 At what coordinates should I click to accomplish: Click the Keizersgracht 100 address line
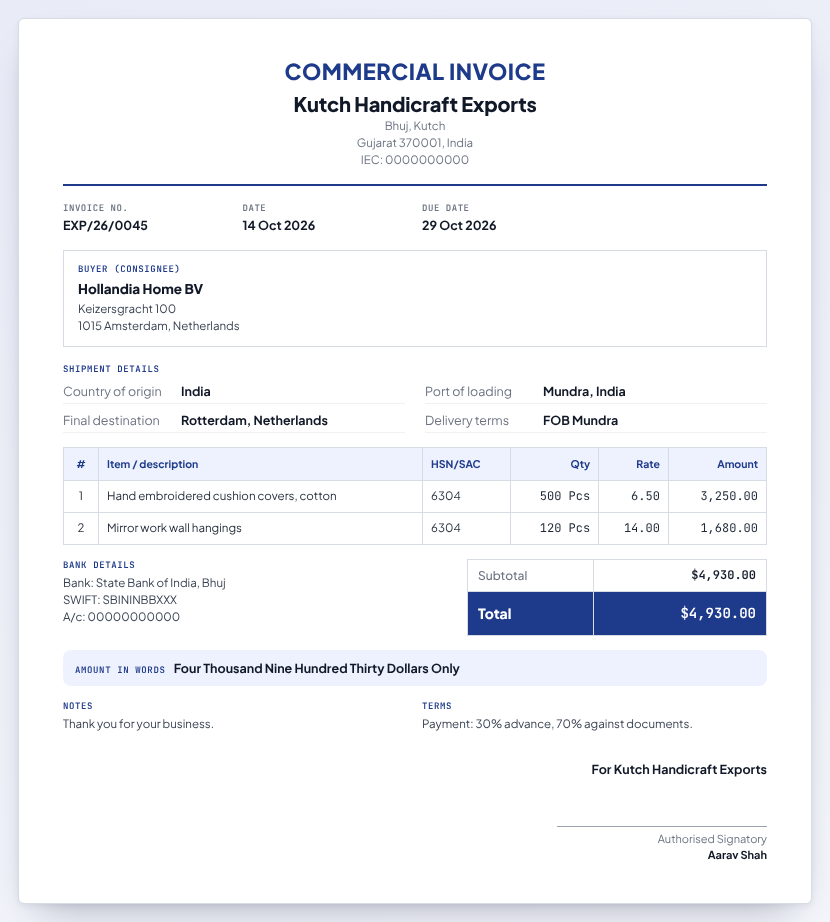coord(127,309)
